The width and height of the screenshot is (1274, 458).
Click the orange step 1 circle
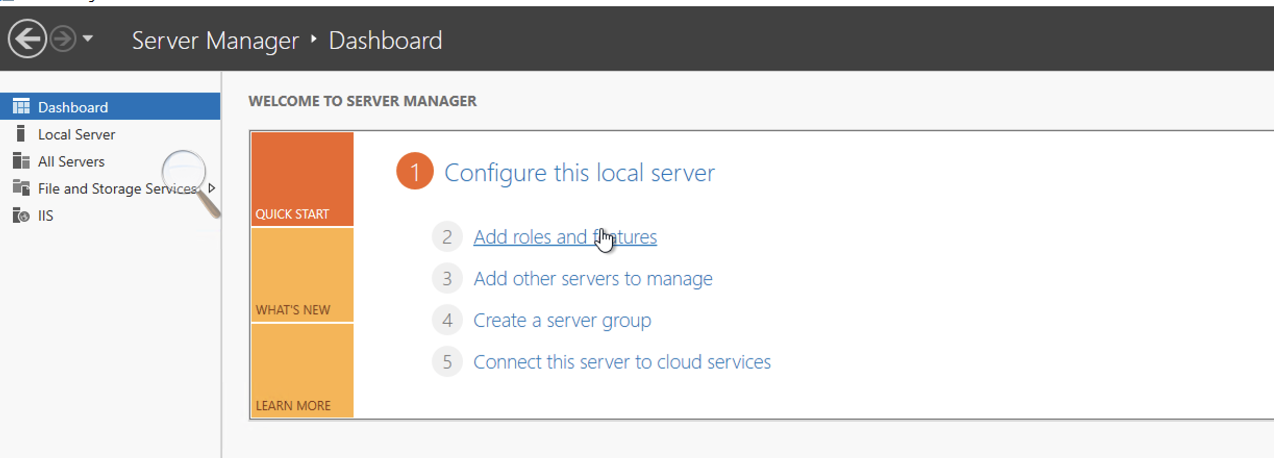coord(414,172)
